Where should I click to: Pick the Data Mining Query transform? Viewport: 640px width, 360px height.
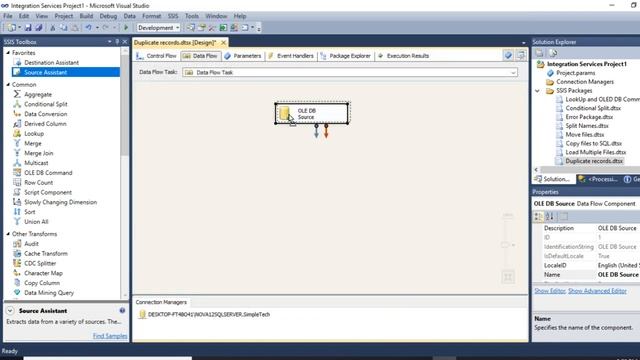[x=49, y=293]
